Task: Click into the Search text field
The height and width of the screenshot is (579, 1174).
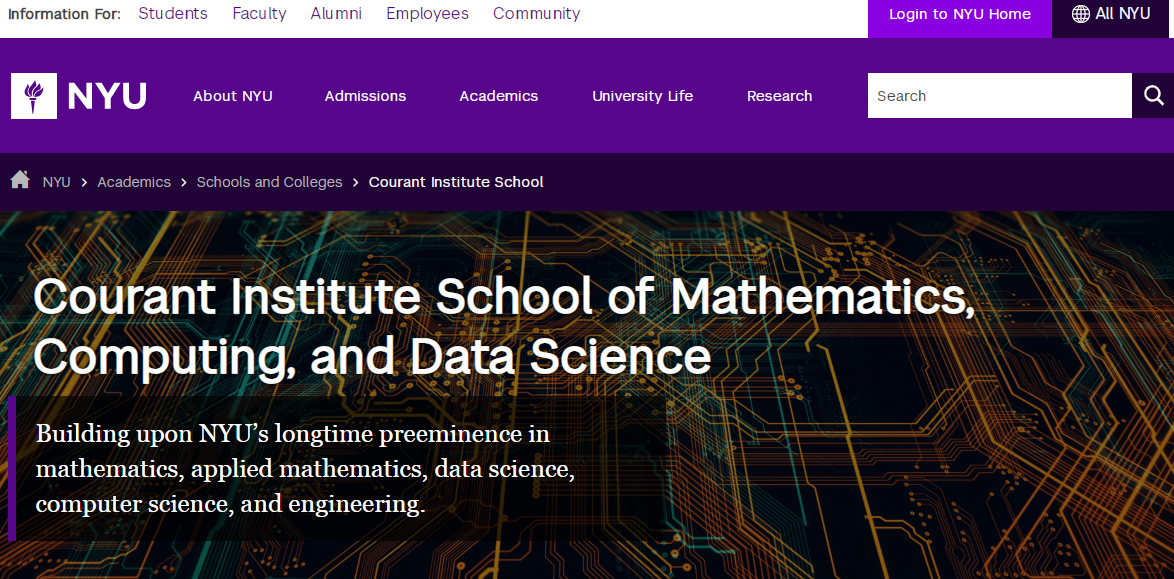Action: pos(998,96)
